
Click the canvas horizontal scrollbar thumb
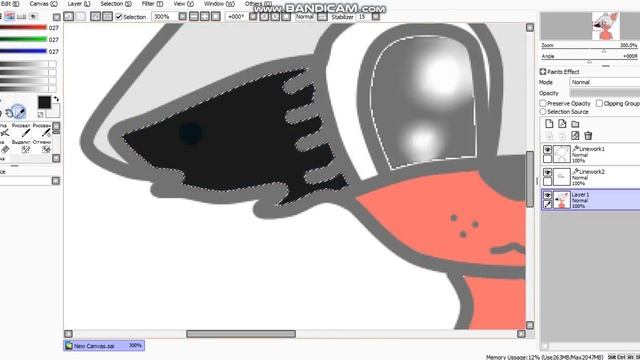coord(241,334)
